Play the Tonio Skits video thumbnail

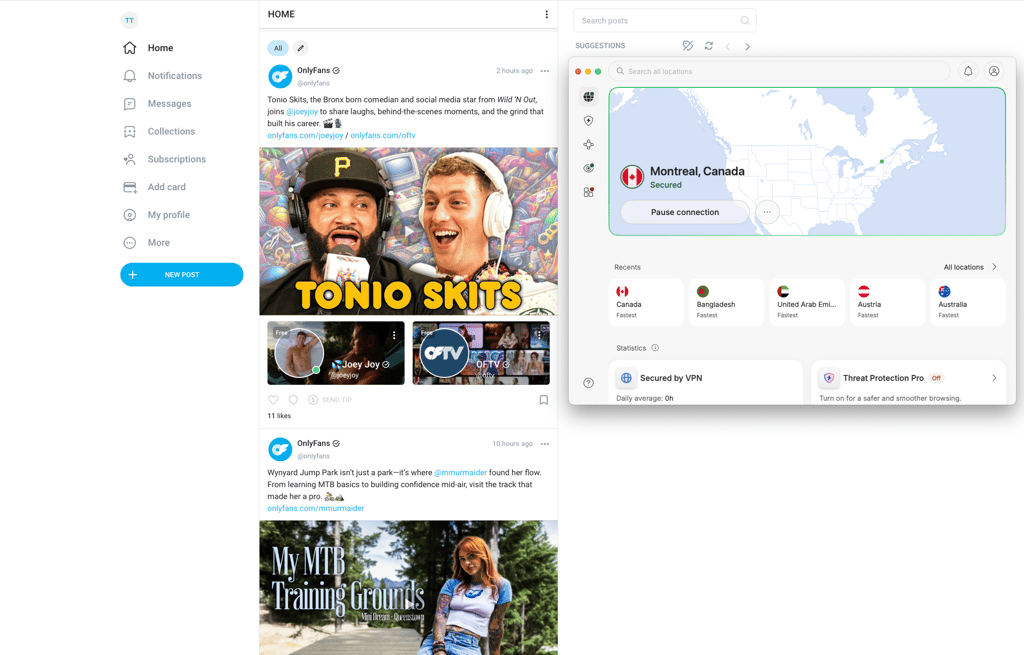coord(409,231)
